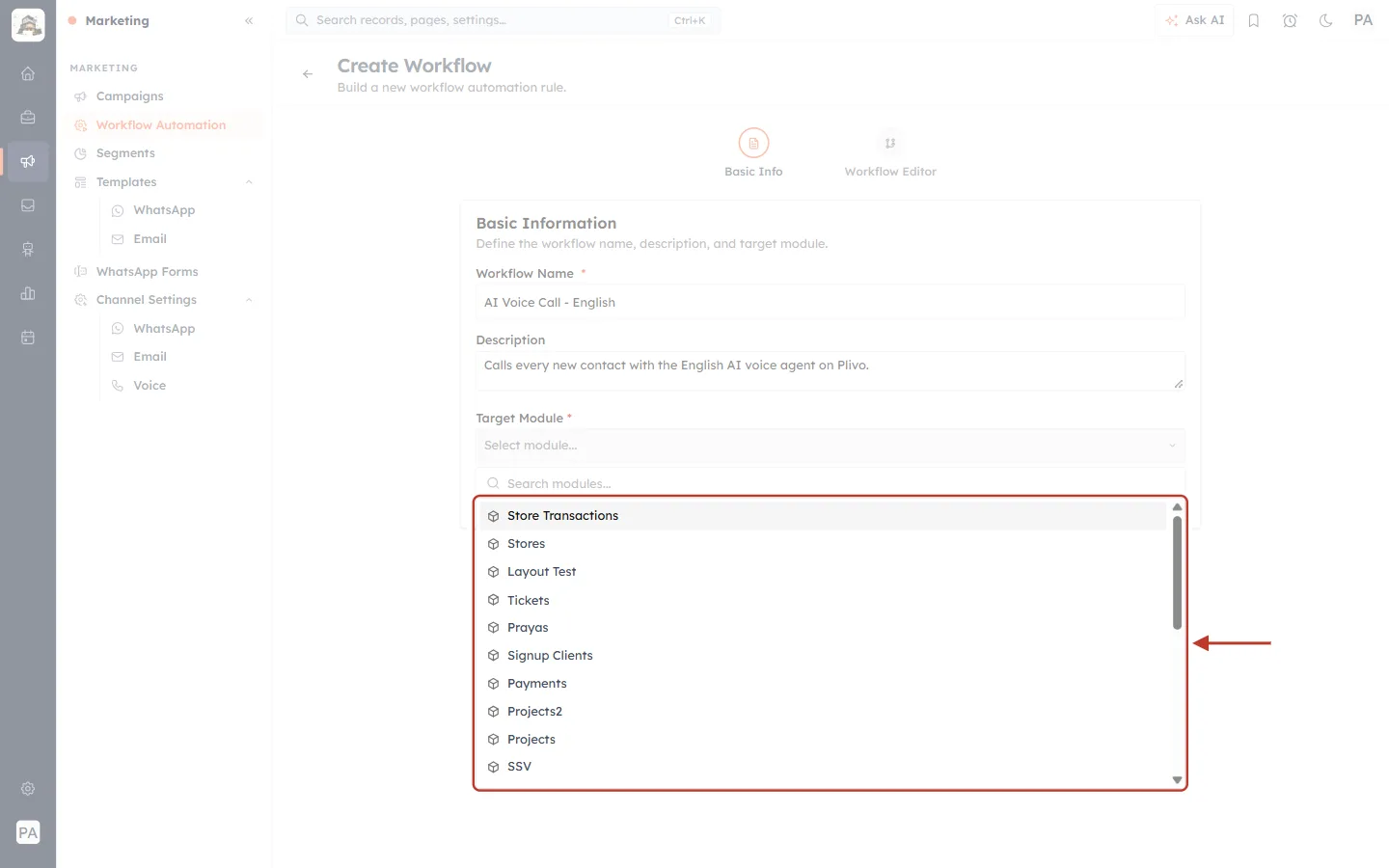Go to the Basic Info step
This screenshot has height=868, width=1389.
pyautogui.click(x=753, y=153)
